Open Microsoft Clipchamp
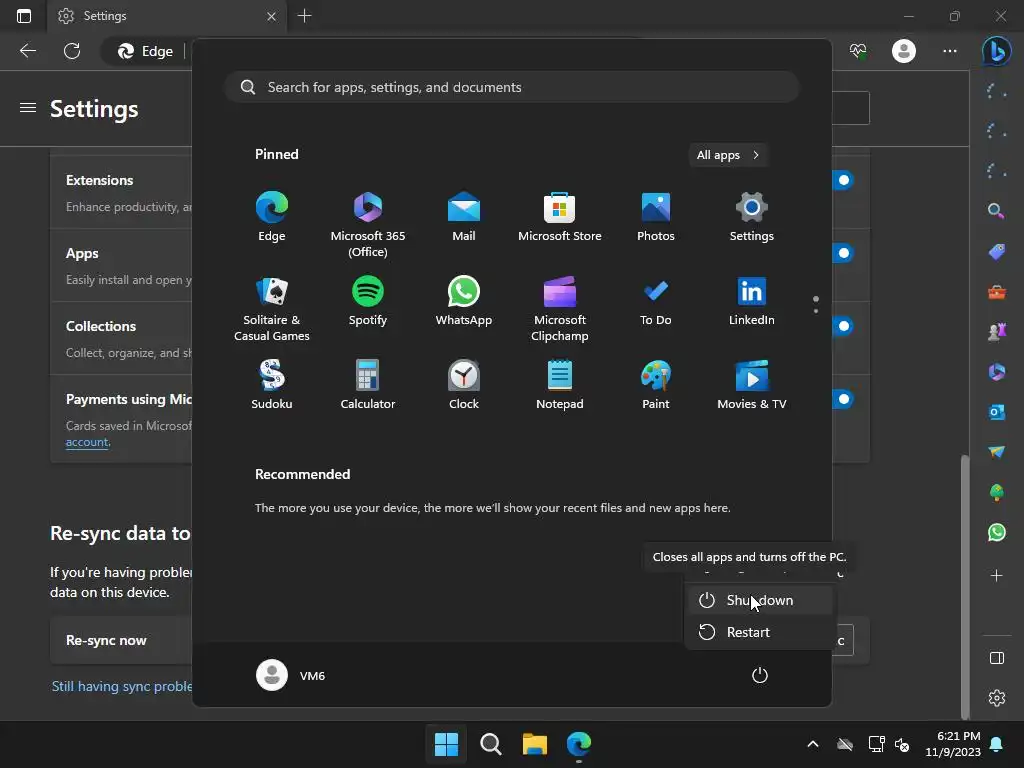Viewport: 1024px width, 768px height. tap(560, 309)
